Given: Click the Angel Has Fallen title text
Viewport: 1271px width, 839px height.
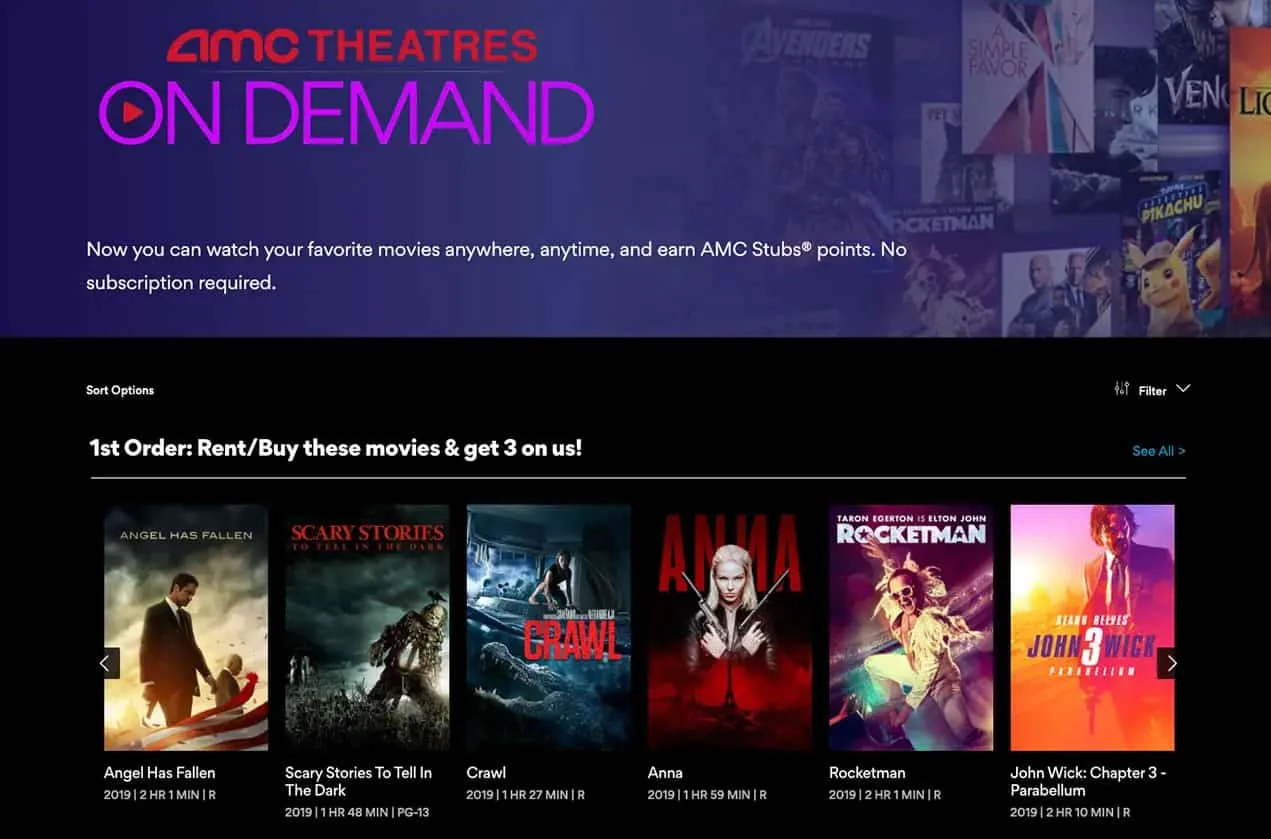Looking at the screenshot, I should pyautogui.click(x=160, y=773).
